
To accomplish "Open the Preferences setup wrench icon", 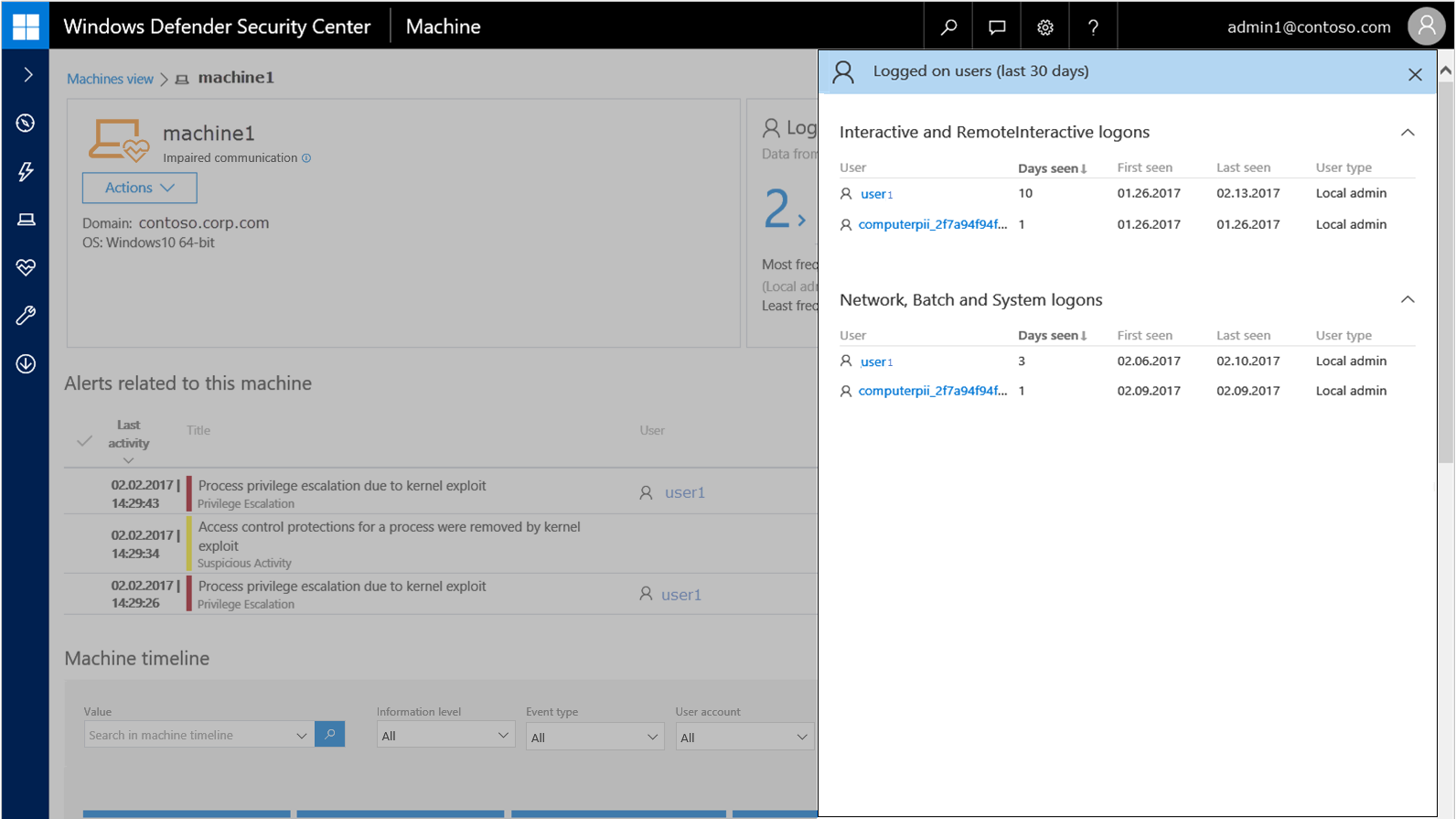I will (26, 316).
